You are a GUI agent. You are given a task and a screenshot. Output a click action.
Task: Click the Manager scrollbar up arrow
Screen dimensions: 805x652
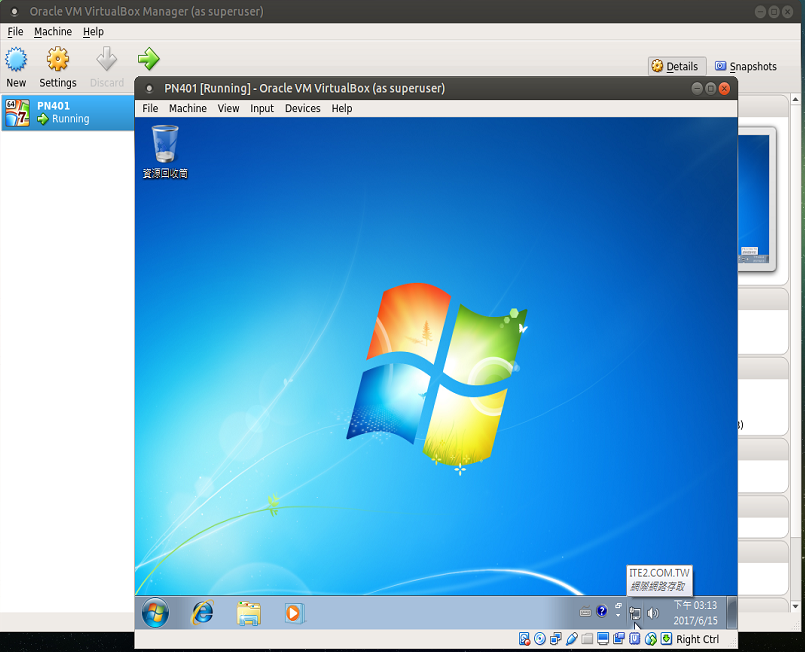(795, 99)
